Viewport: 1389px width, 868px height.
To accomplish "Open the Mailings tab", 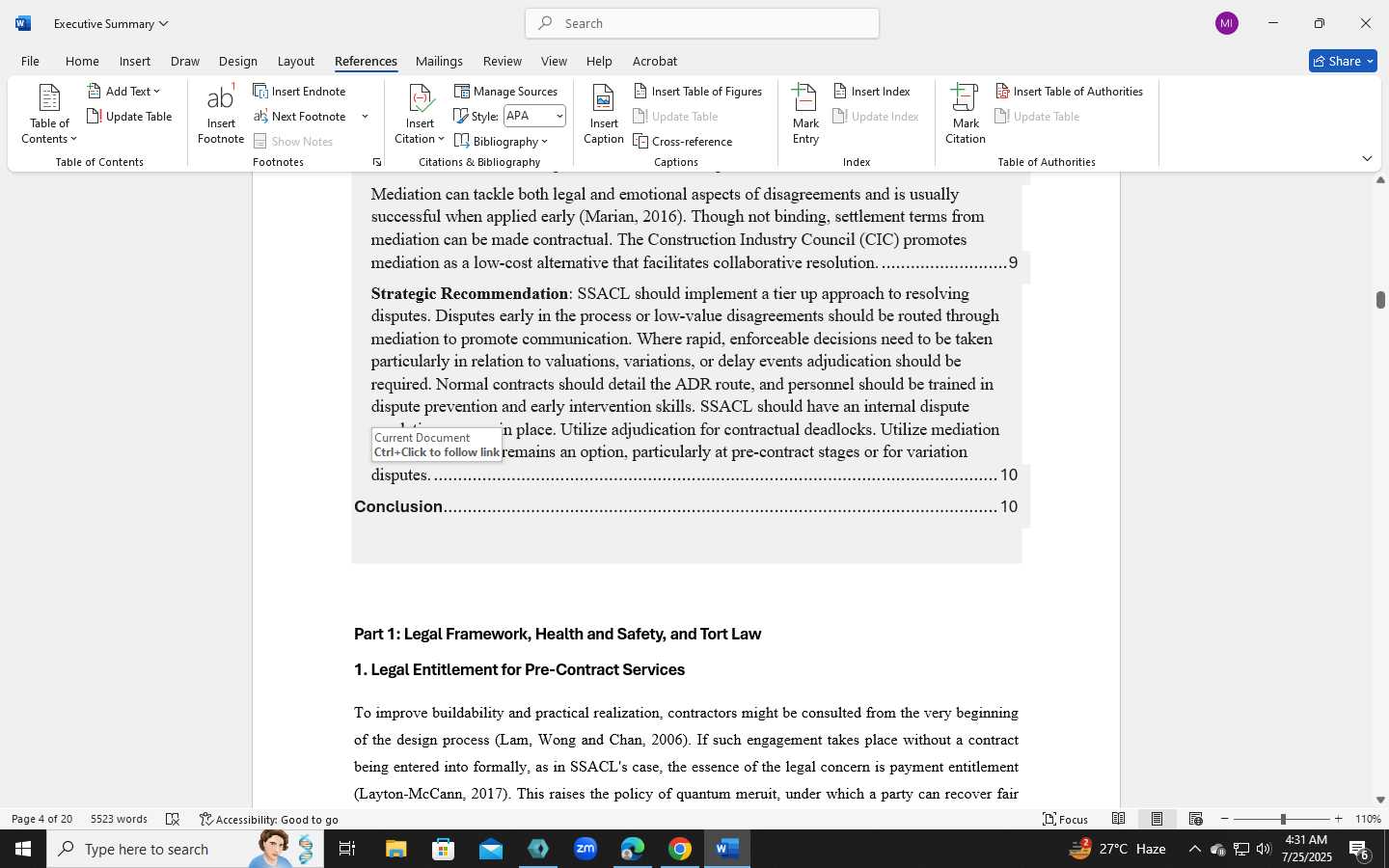I will point(439,61).
